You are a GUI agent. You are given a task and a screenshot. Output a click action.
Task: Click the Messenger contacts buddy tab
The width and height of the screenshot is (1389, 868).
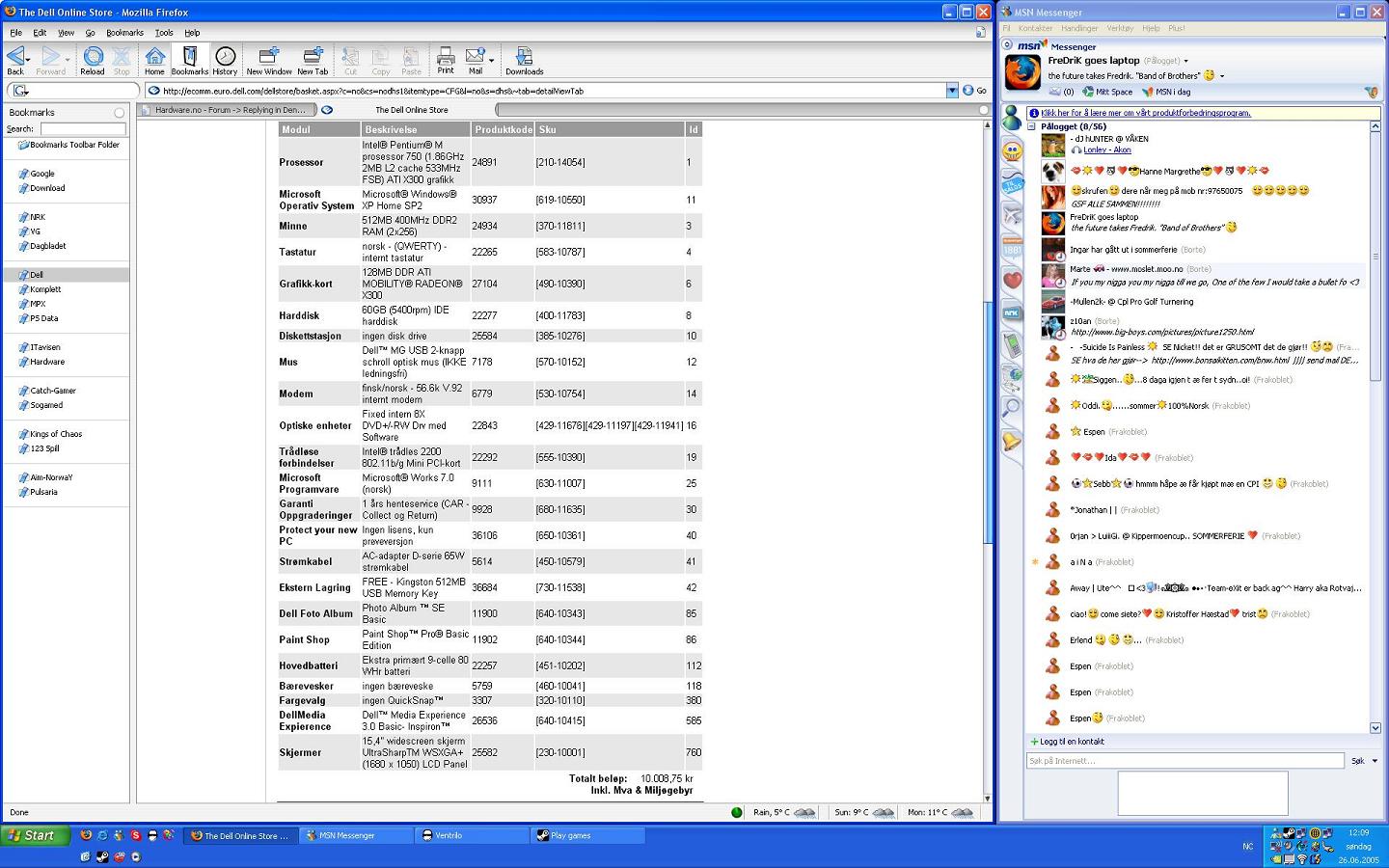(1012, 119)
